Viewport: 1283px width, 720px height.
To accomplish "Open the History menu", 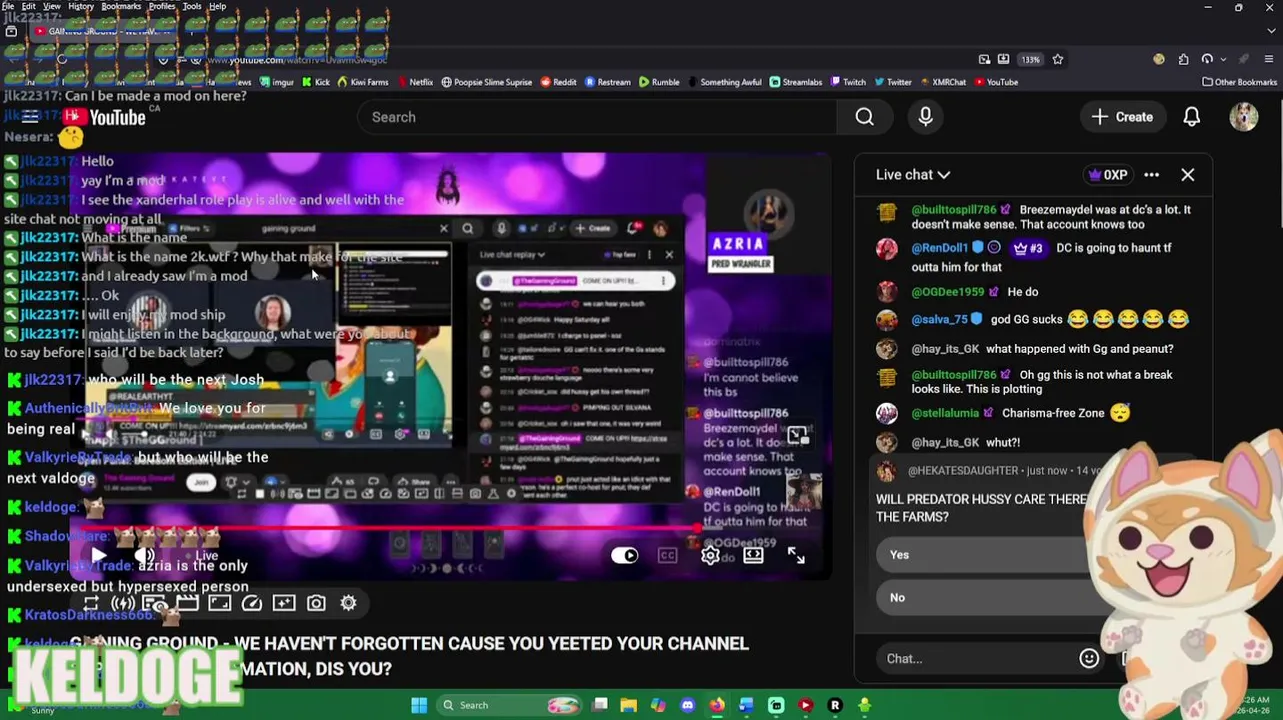I will (x=81, y=6).
